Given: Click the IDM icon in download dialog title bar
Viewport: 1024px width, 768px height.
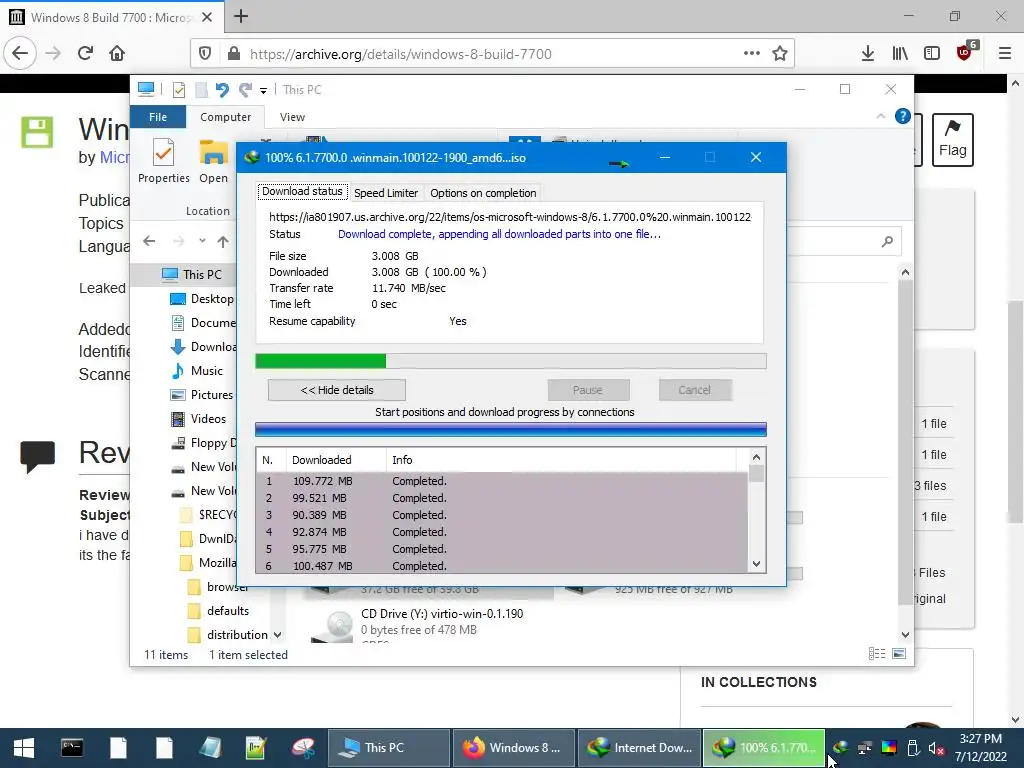Looking at the screenshot, I should tap(252, 157).
